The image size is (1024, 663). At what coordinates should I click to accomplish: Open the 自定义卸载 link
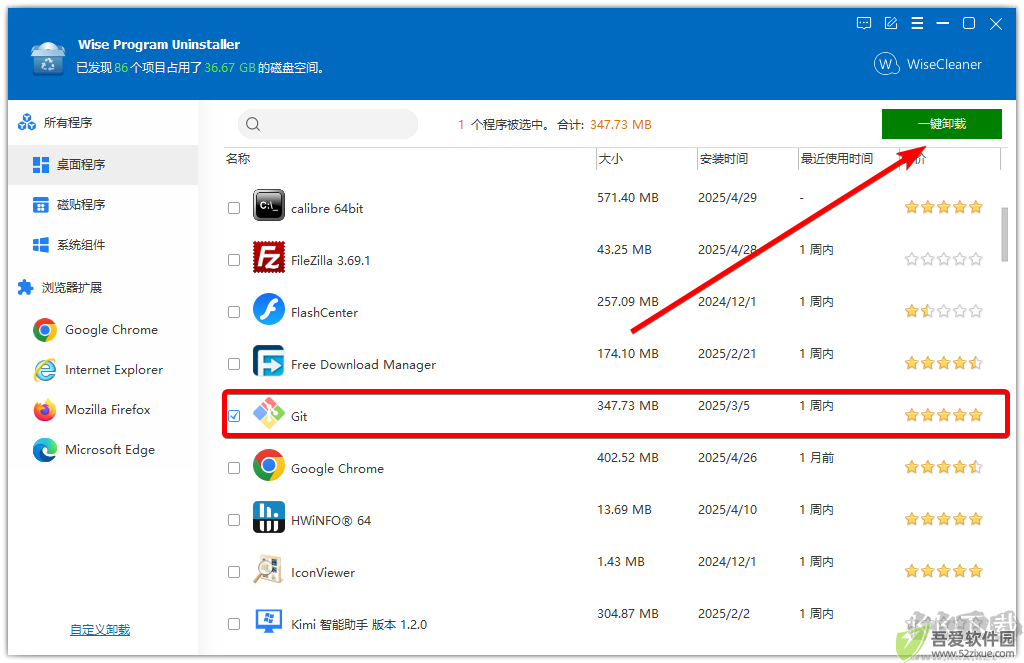tap(100, 630)
